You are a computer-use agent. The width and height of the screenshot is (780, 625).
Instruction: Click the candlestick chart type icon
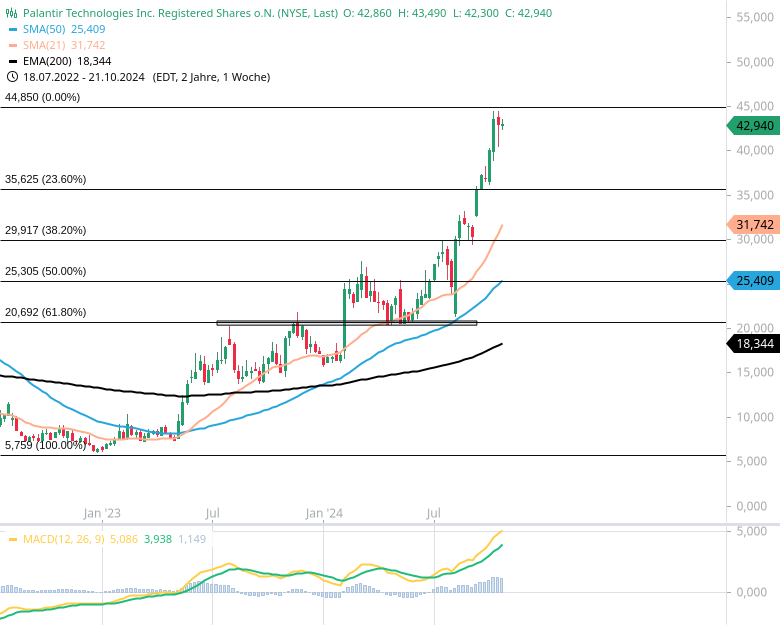click(11, 14)
